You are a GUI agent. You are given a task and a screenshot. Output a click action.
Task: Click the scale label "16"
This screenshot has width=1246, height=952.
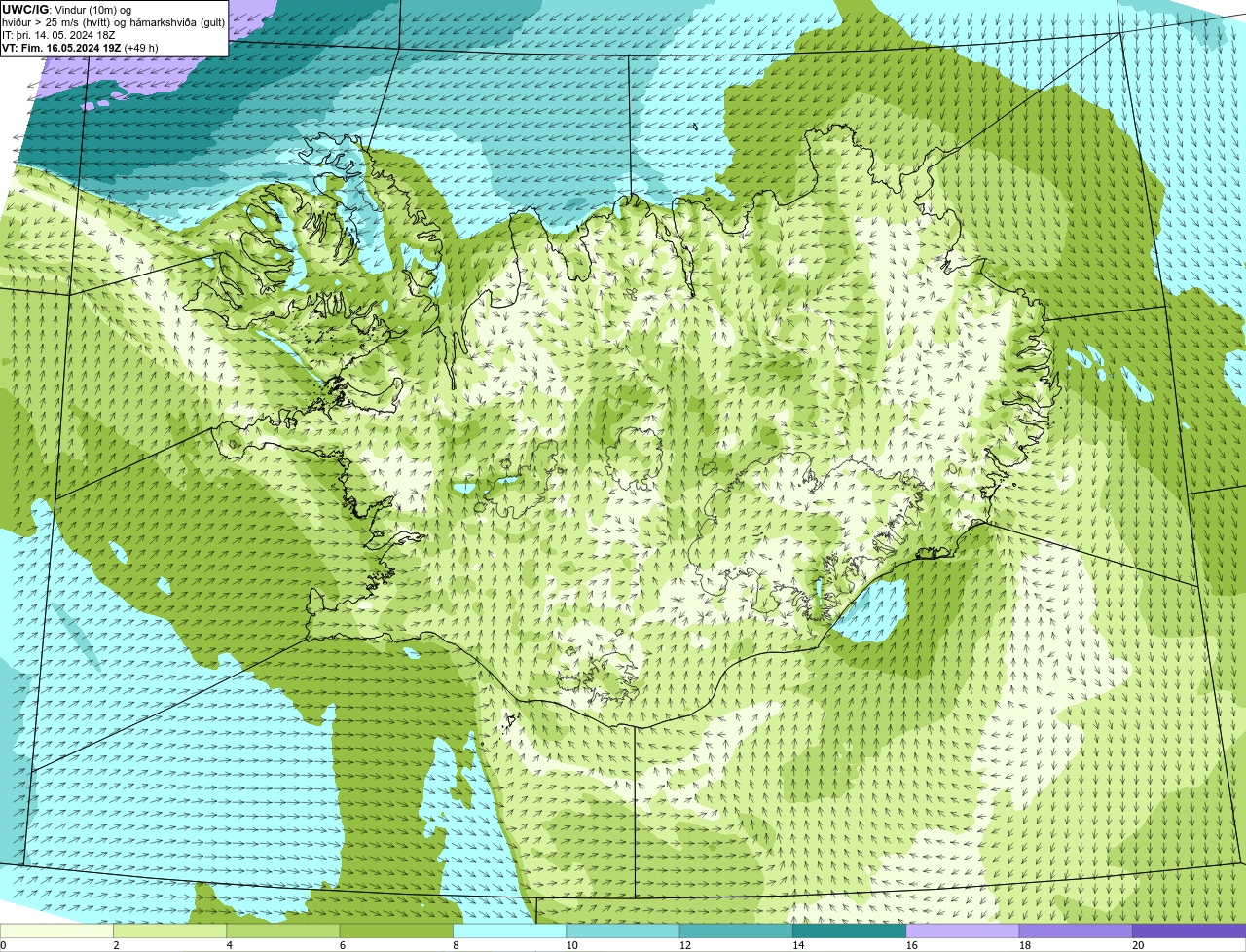click(911, 945)
